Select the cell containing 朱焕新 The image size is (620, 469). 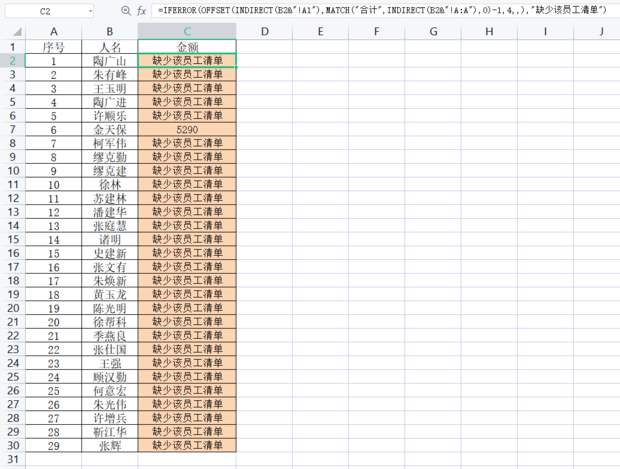click(x=110, y=280)
